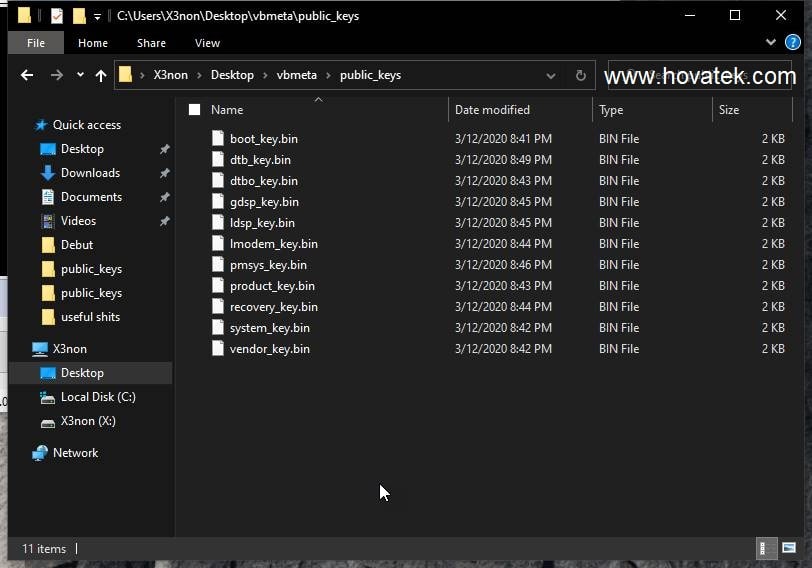Open the Debut folder in sidebar

point(77,245)
